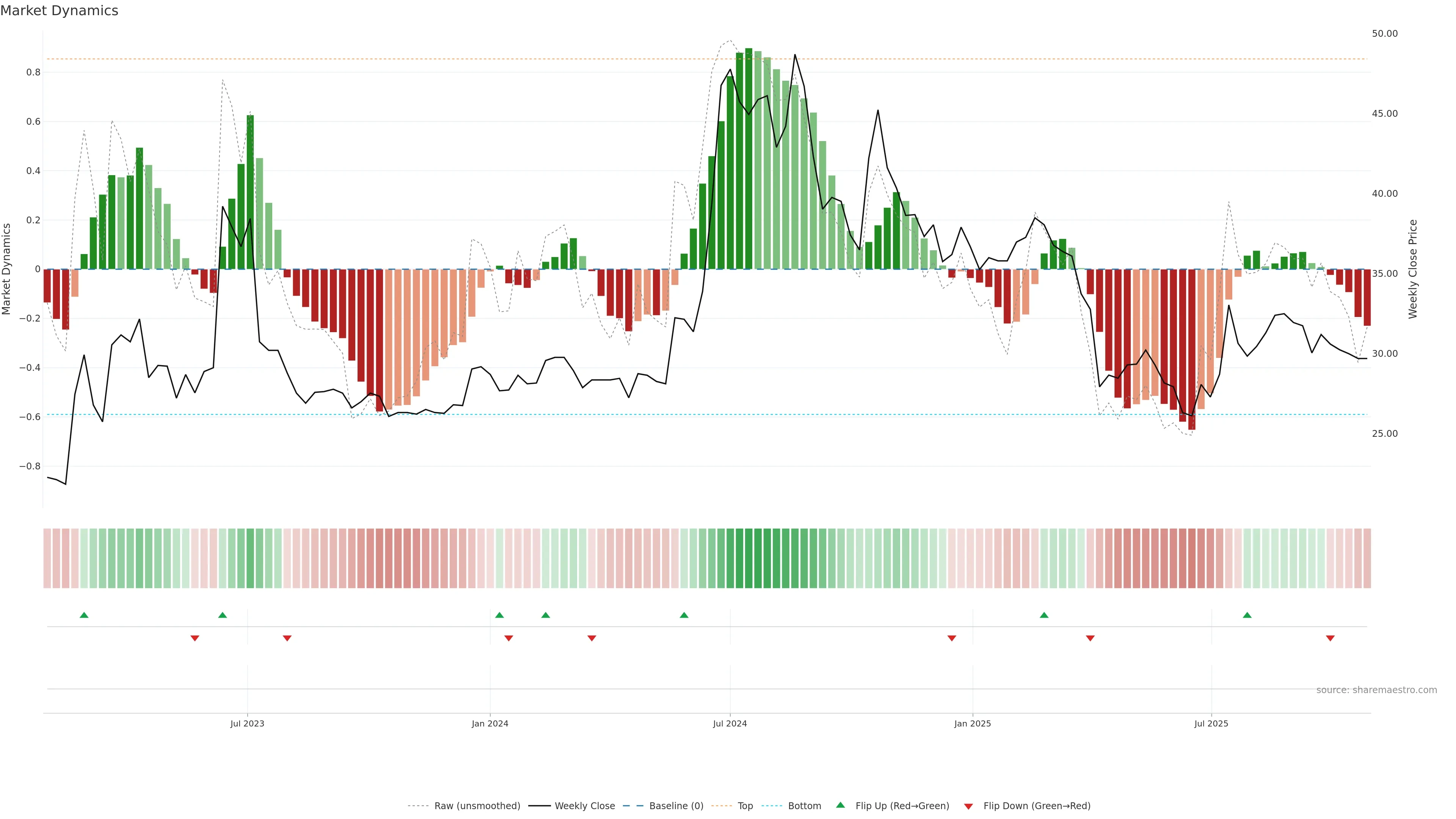1456x819 pixels.
Task: Click the Flip Down (Green→Red) legend label
Action: 1037,806
